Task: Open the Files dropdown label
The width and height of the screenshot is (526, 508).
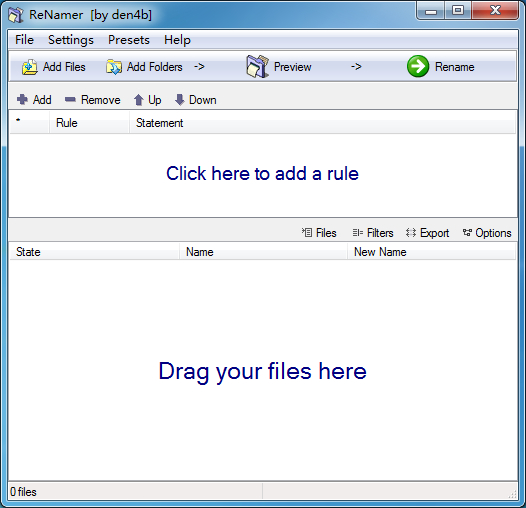Action: click(326, 233)
